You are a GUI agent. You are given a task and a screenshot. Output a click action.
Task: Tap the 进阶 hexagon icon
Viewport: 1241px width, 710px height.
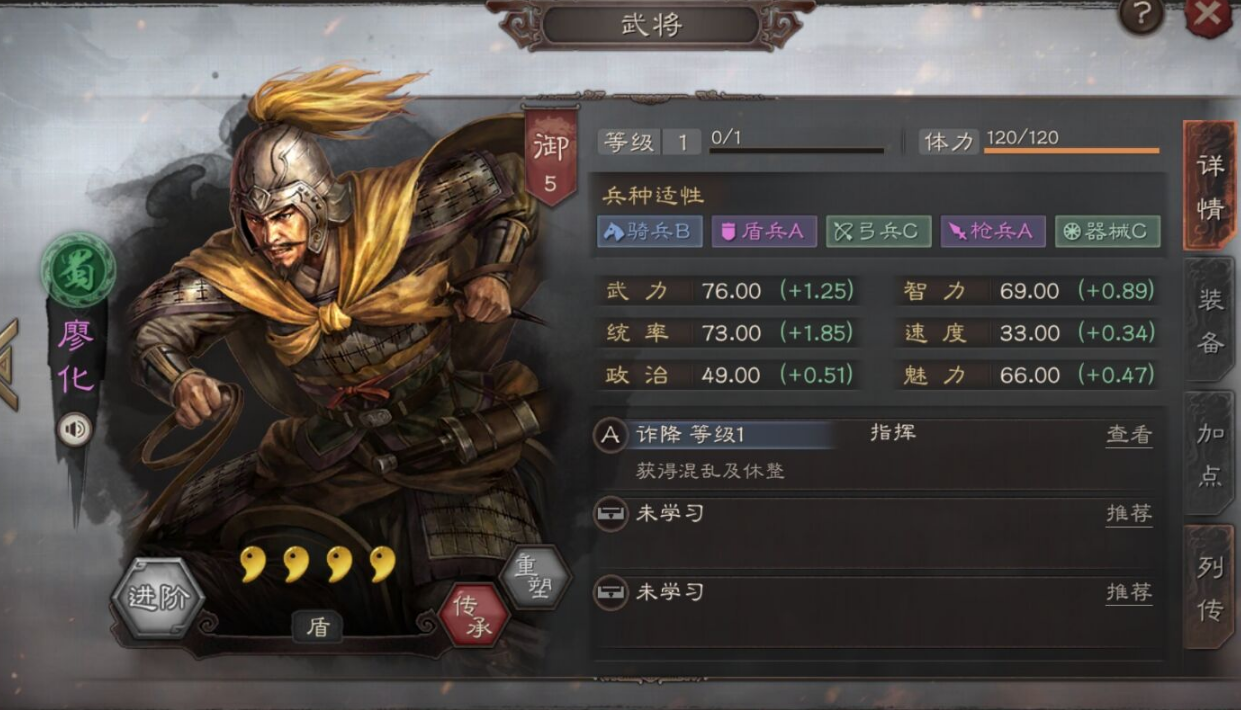click(157, 599)
